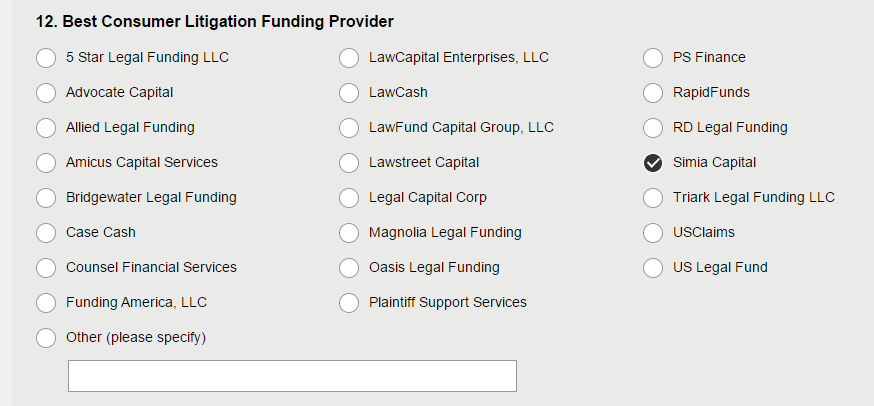
Task: Select the 5 Star Legal Funding LLC option
Action: (x=46, y=58)
